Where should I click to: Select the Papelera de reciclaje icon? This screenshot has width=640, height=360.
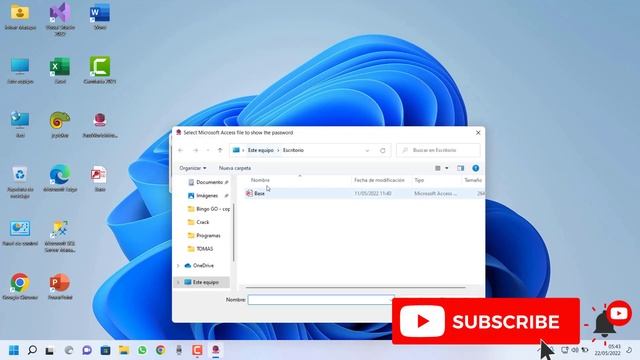(20, 182)
